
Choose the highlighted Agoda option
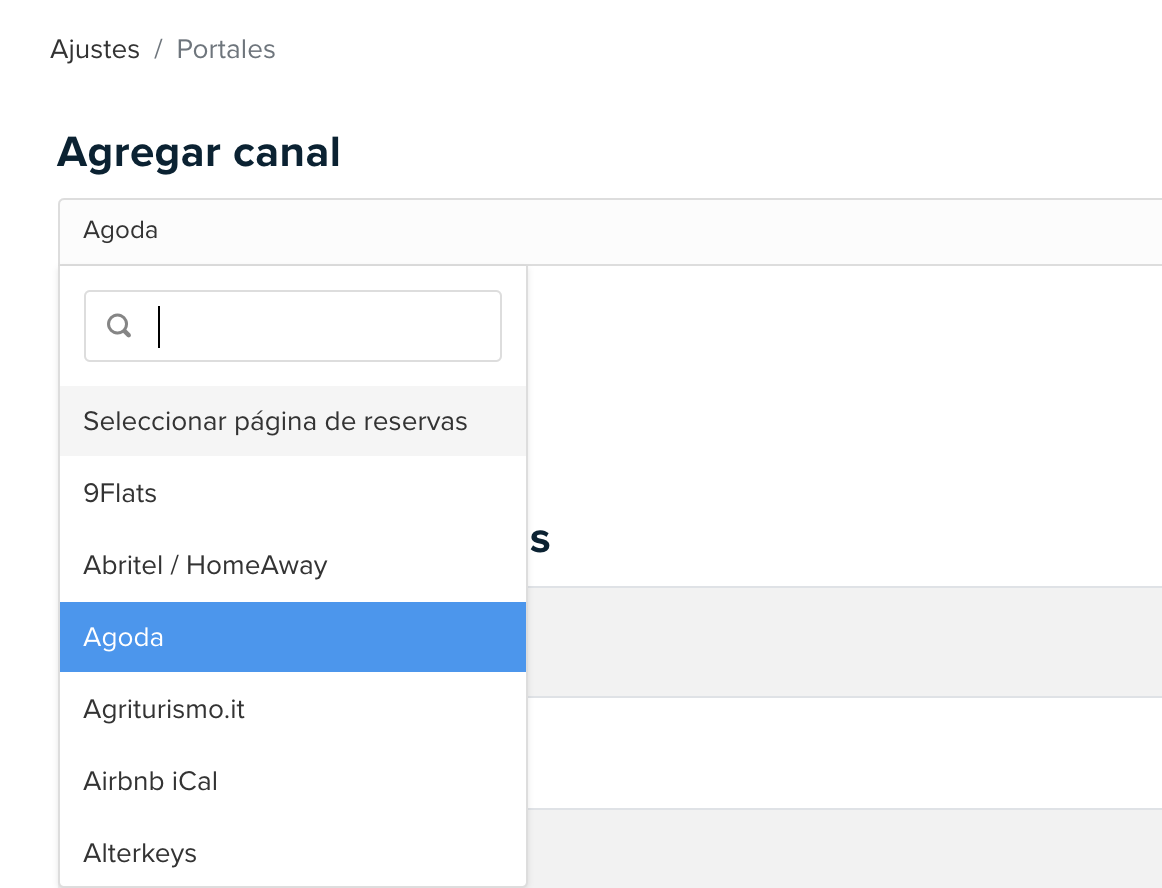(293, 637)
